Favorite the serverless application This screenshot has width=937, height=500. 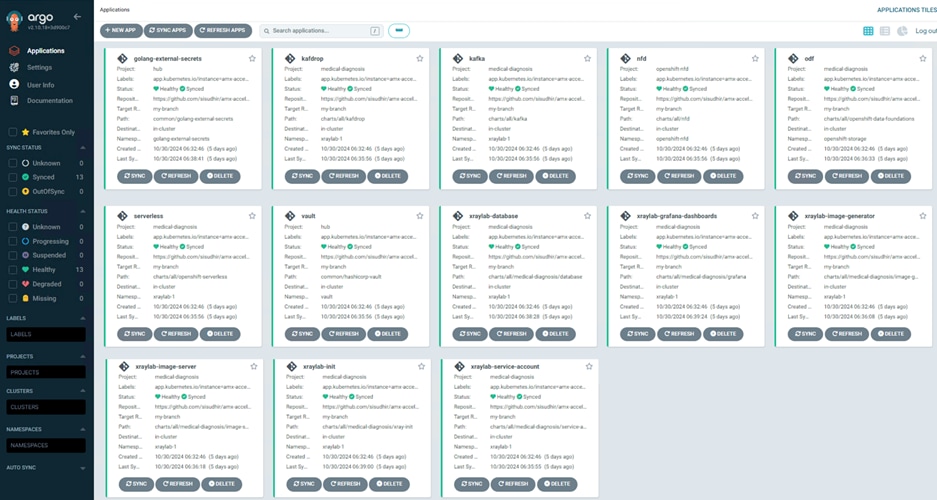(x=252, y=216)
